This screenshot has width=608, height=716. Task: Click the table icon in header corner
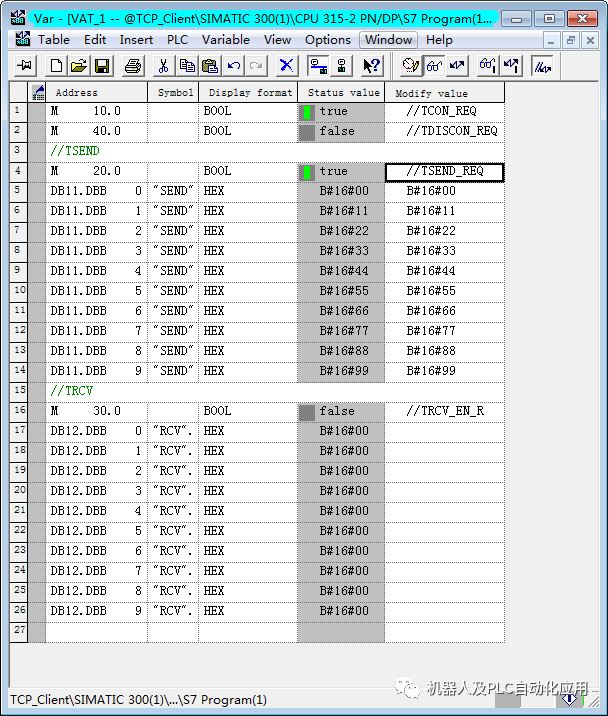(x=37, y=93)
